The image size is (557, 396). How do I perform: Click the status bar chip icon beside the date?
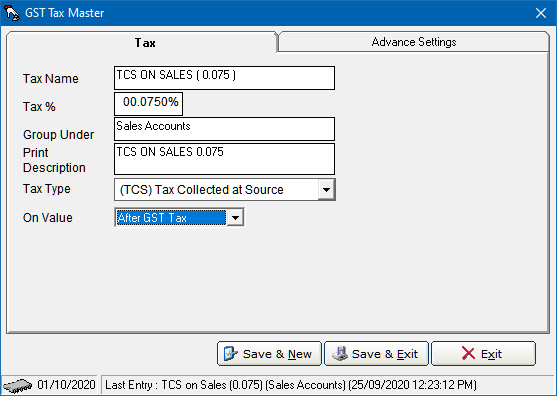(17, 385)
